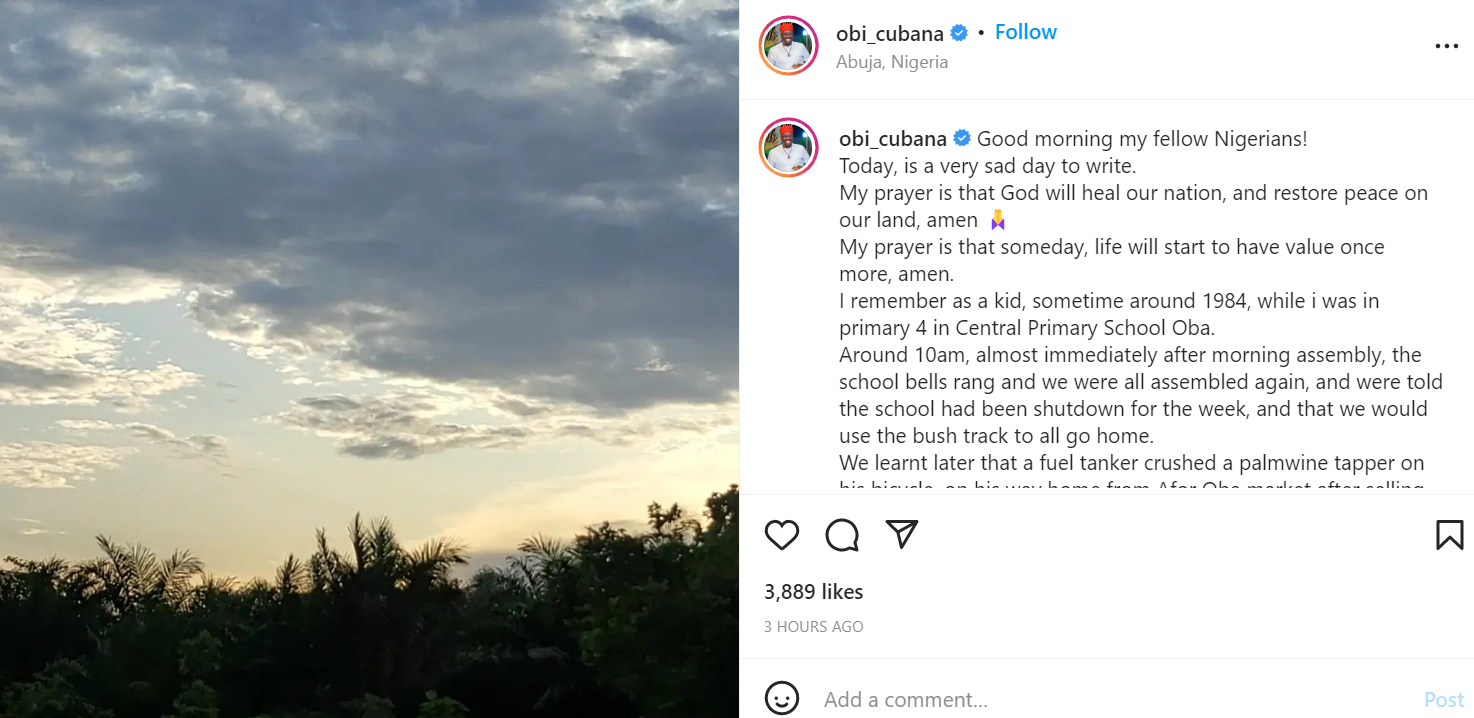Click the caption text beginning Good morning
Viewport: 1474px width, 718px height.
1142,139
